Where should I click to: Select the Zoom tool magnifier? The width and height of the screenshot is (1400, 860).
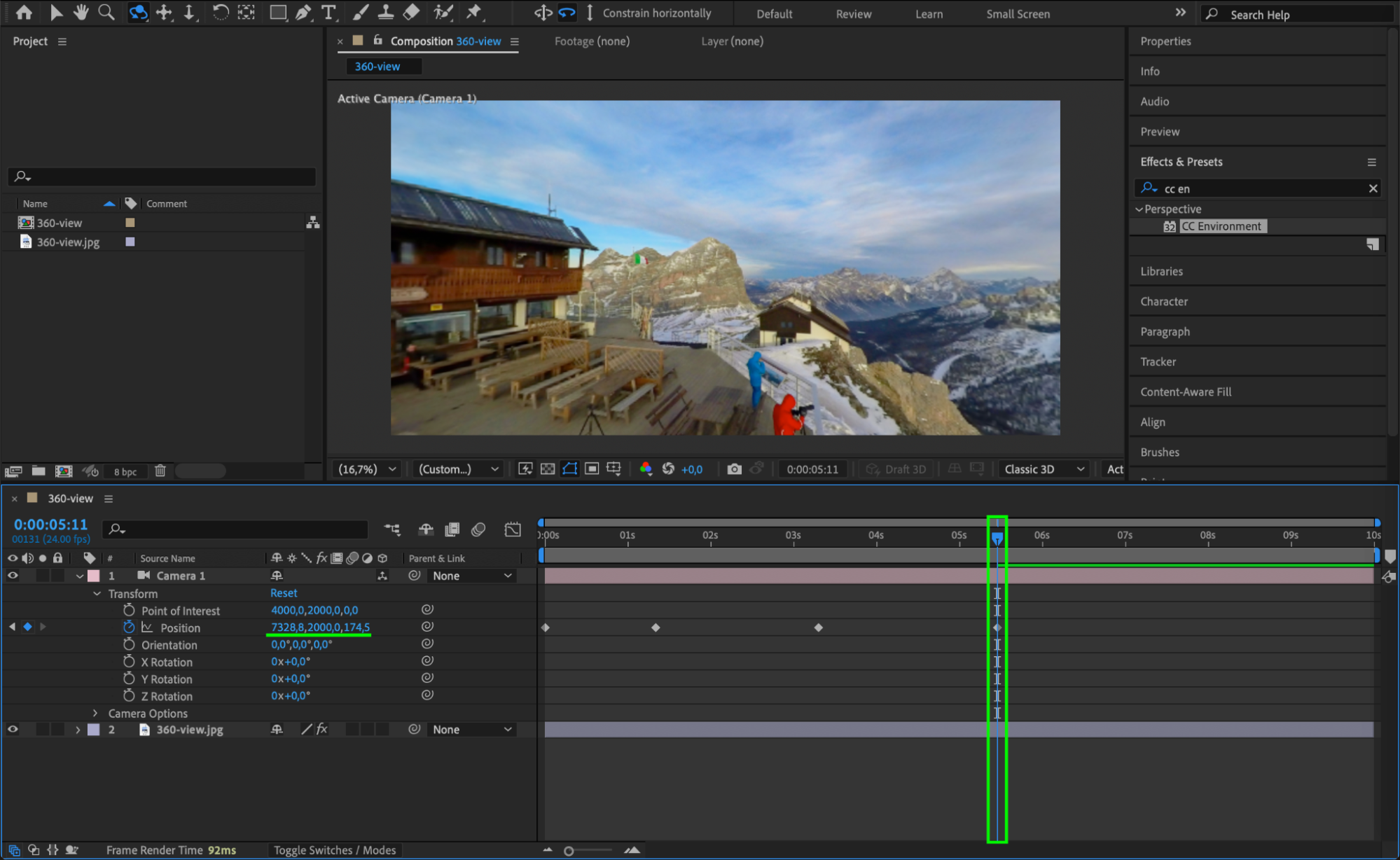coord(106,13)
